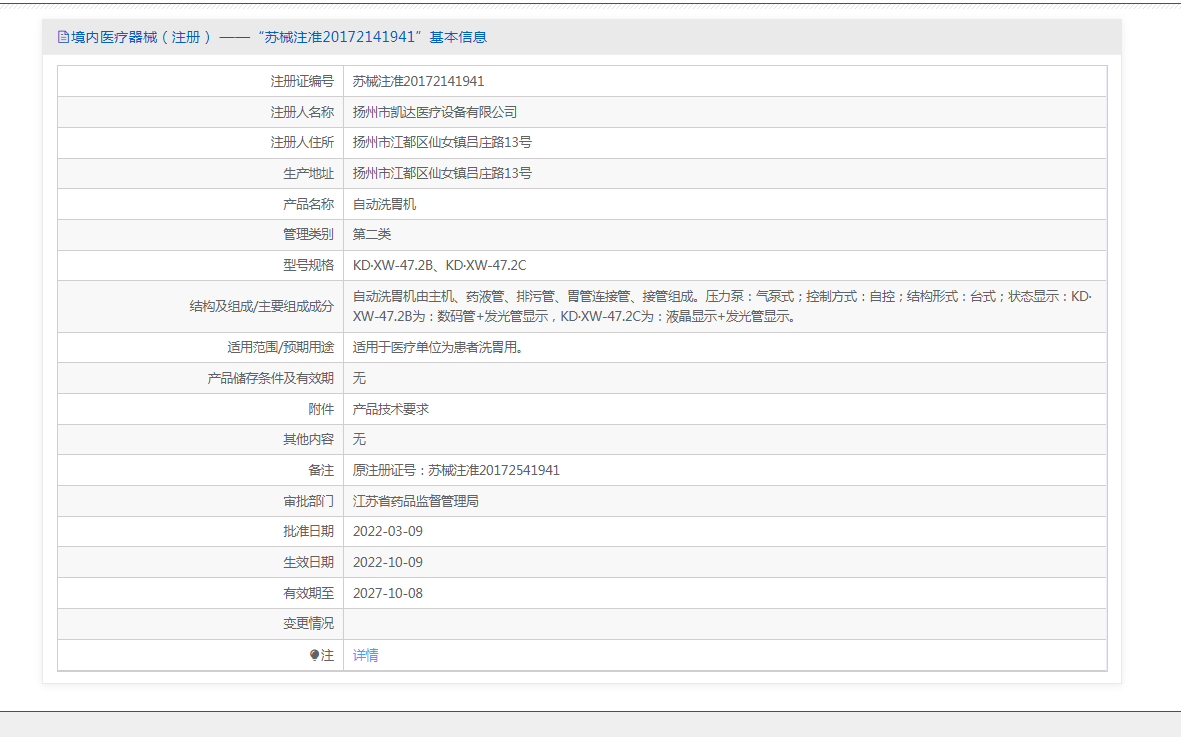1181x737 pixels.
Task: Select the model spec KD·XW-47.2B、KD·XW-47.2C
Action: click(x=439, y=265)
